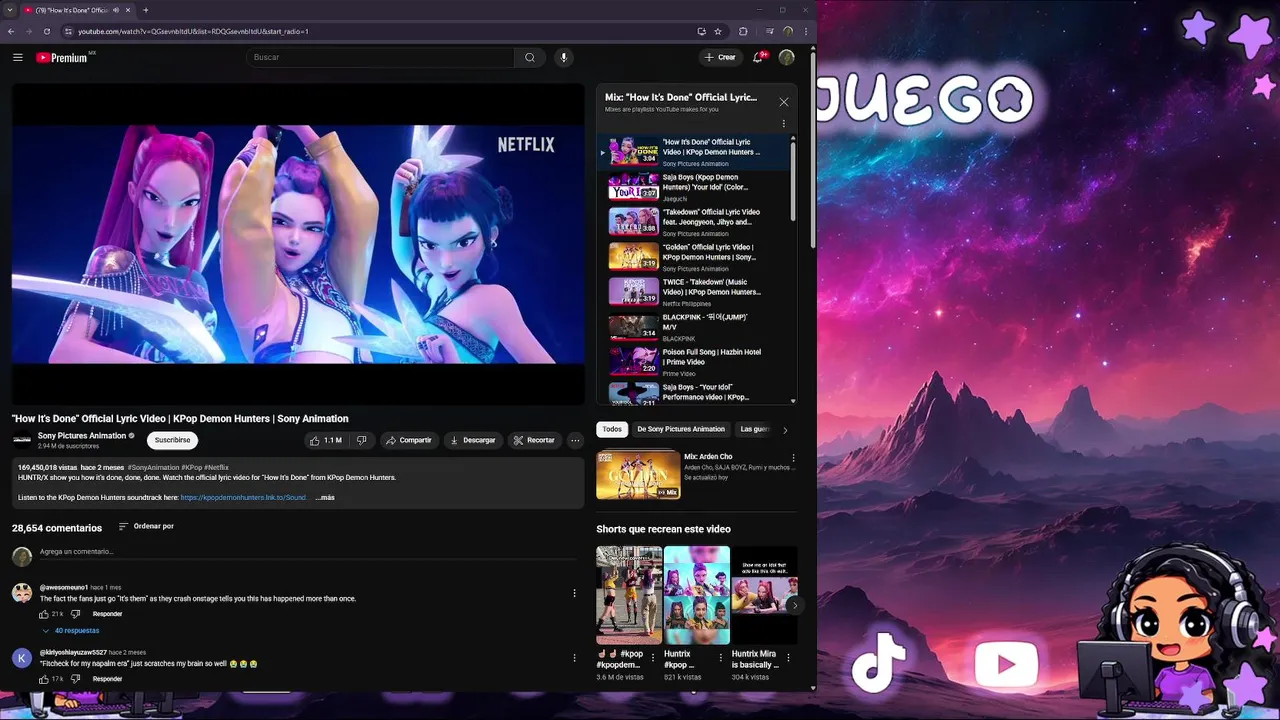The height and width of the screenshot is (720, 1280).
Task: Click the playlist panel scrollbar
Action: click(794, 180)
